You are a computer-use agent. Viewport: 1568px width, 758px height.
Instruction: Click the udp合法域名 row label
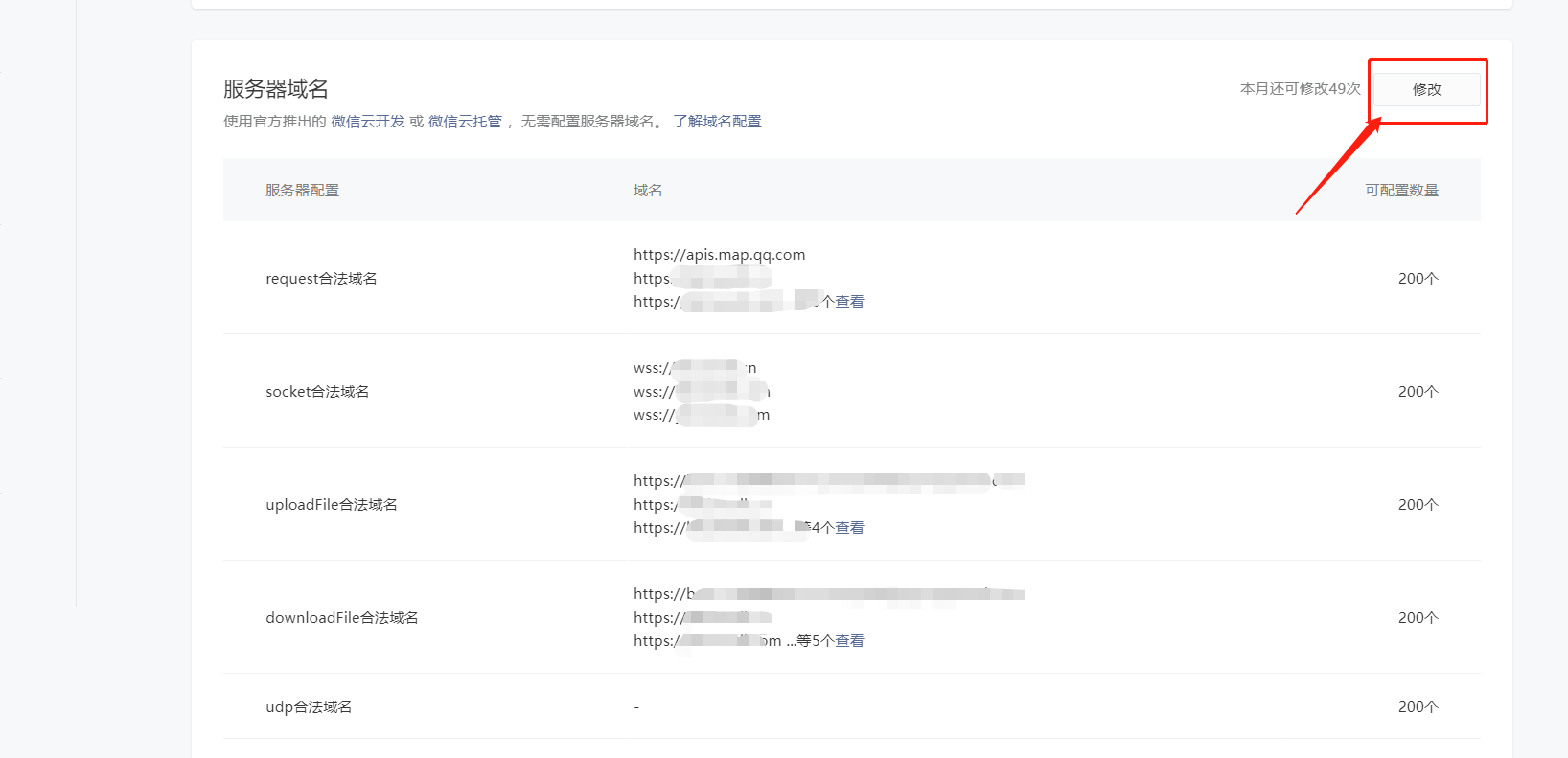pos(309,707)
